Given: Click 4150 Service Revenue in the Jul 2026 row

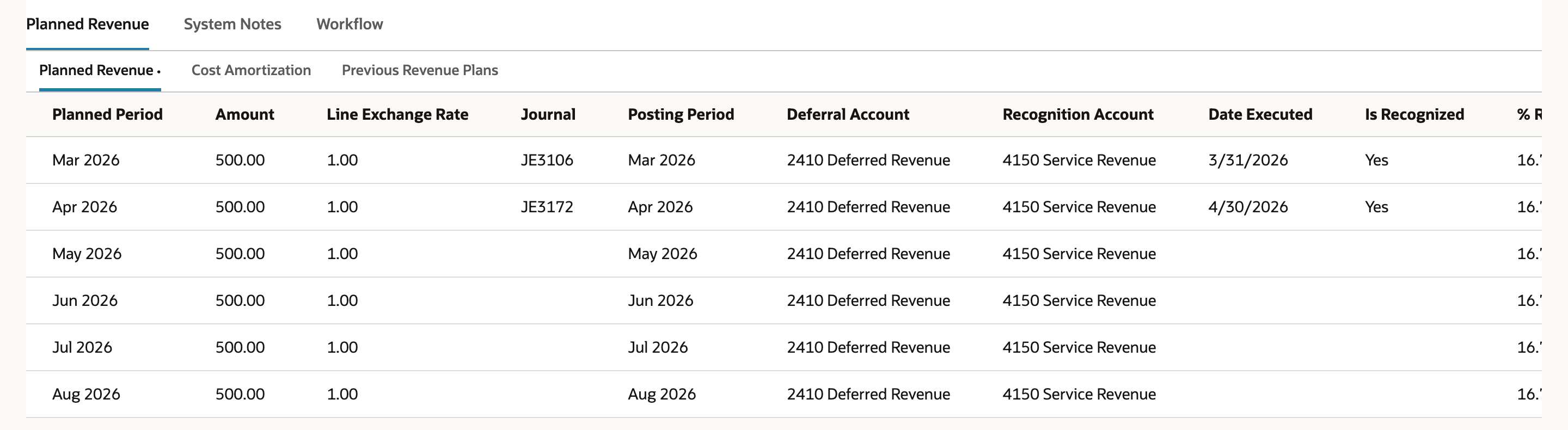Looking at the screenshot, I should click(1079, 347).
